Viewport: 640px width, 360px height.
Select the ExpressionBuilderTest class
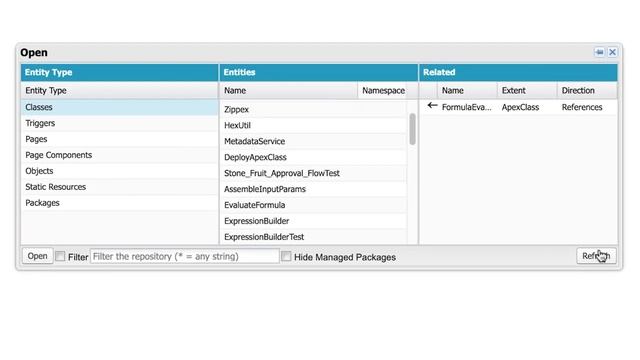point(313,237)
